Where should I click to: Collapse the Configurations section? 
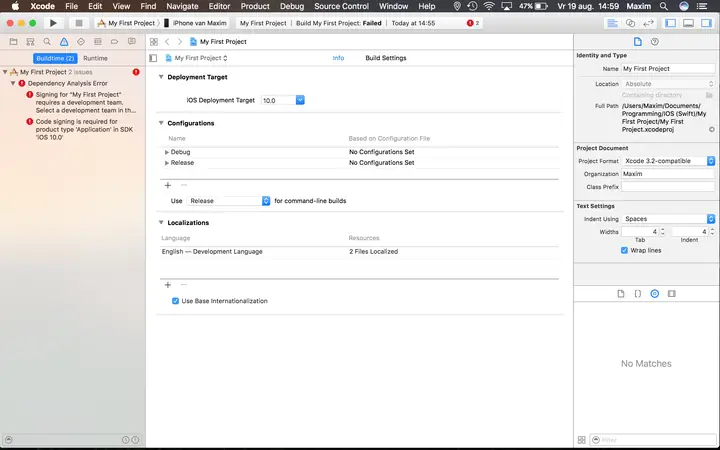(x=161, y=123)
